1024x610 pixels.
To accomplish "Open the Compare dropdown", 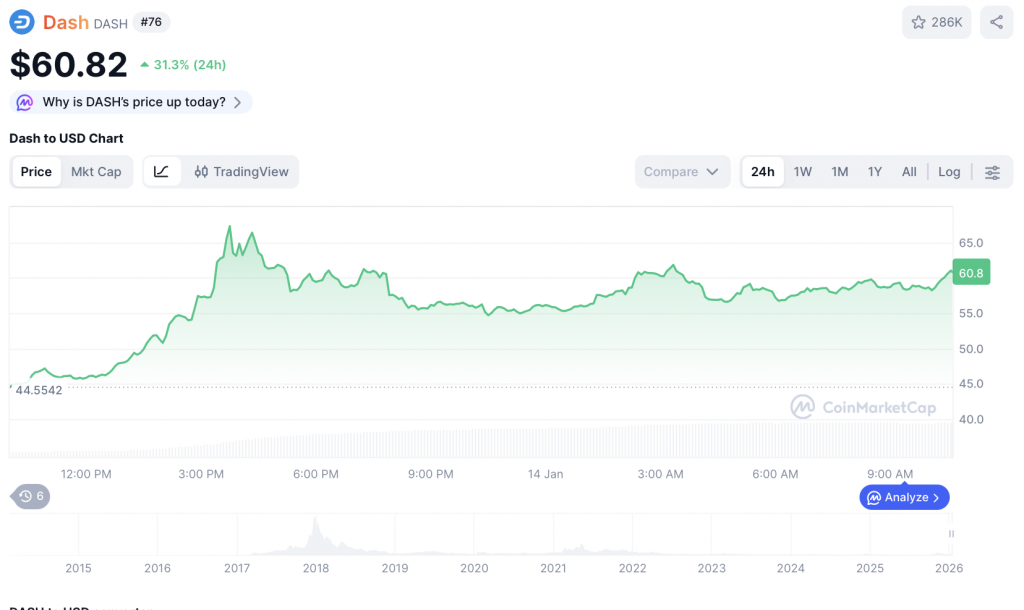I will point(681,172).
